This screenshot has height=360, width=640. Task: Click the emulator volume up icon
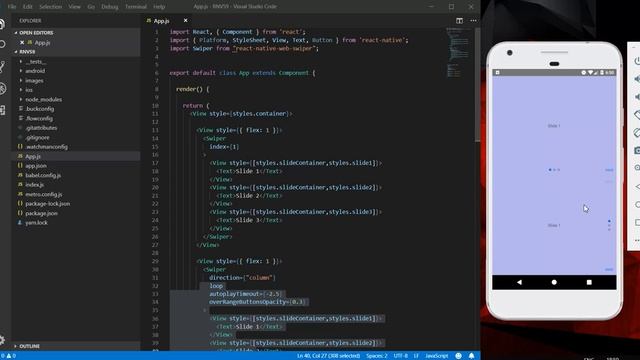tap(637, 79)
